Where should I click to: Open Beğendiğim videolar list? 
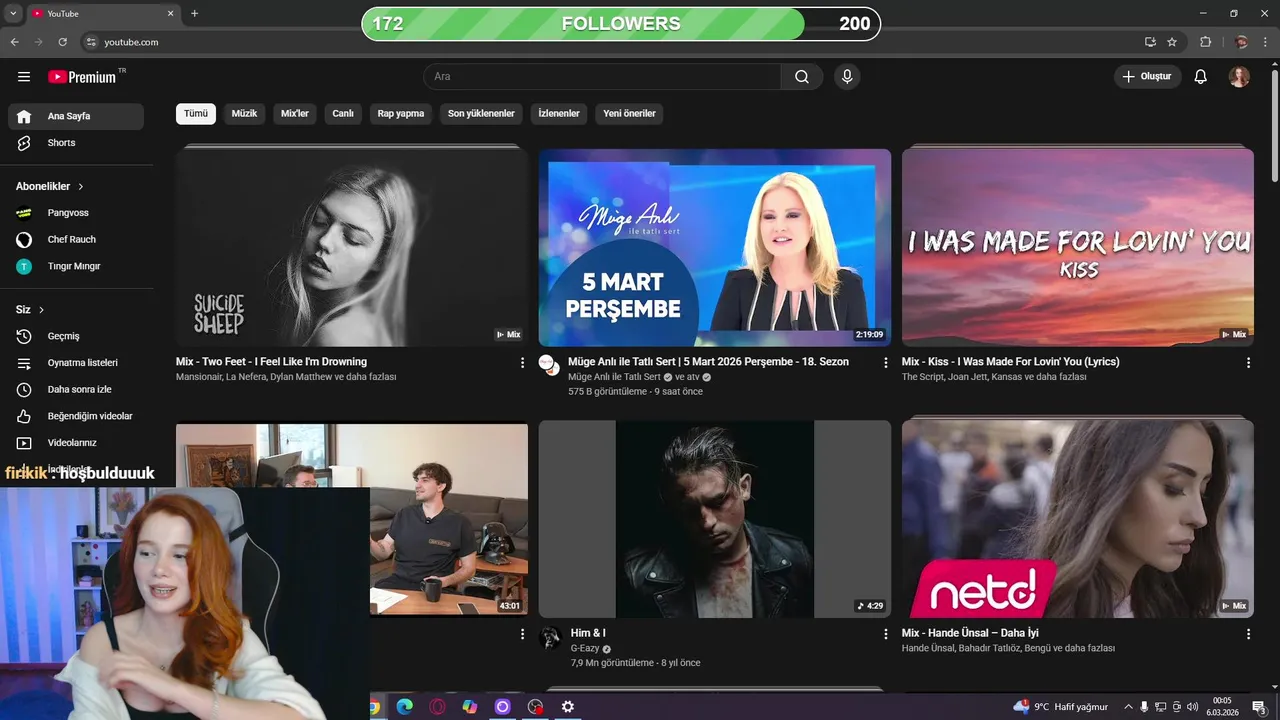coord(76,416)
